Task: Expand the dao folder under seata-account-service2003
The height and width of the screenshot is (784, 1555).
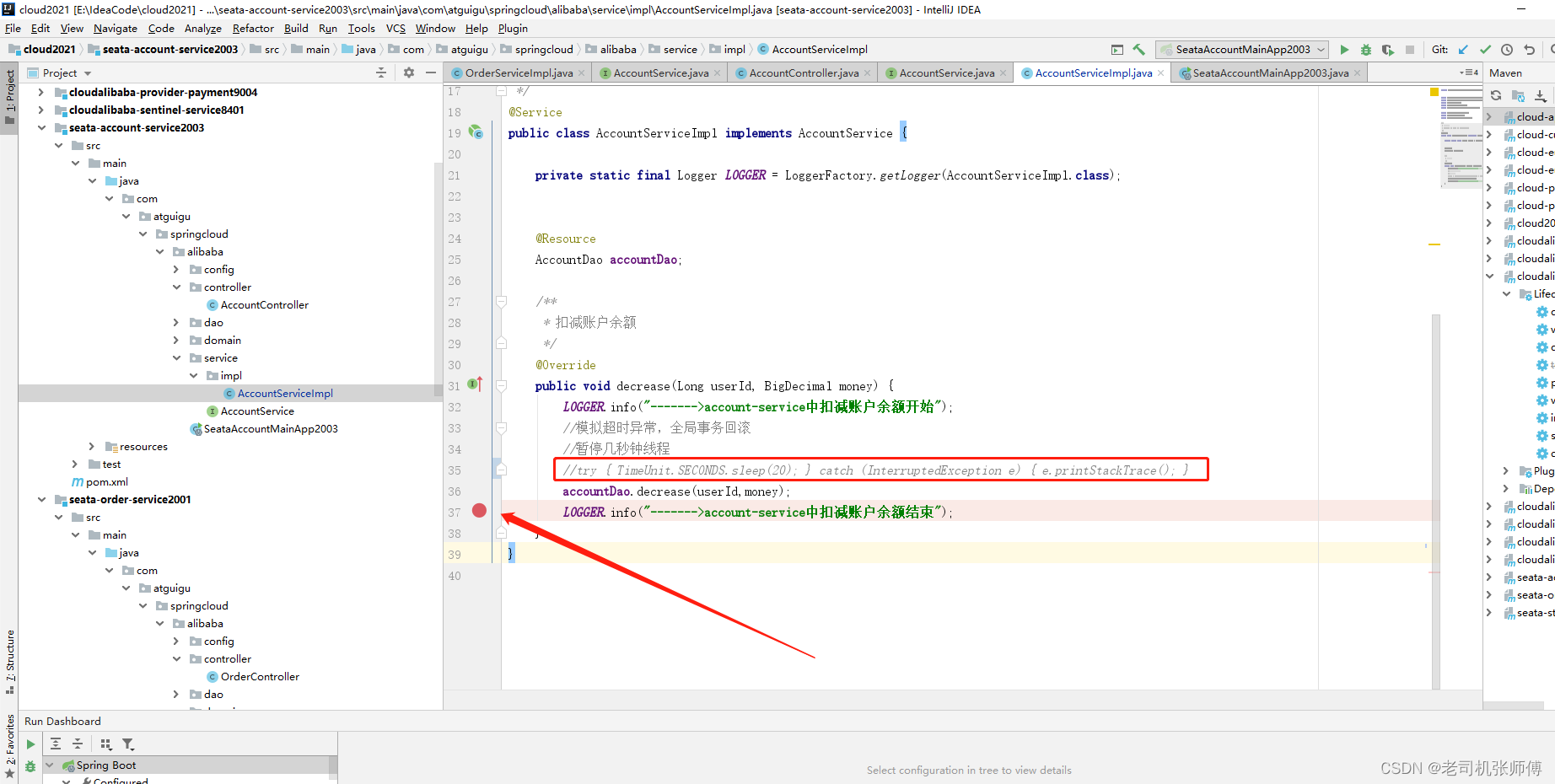Action: point(176,323)
